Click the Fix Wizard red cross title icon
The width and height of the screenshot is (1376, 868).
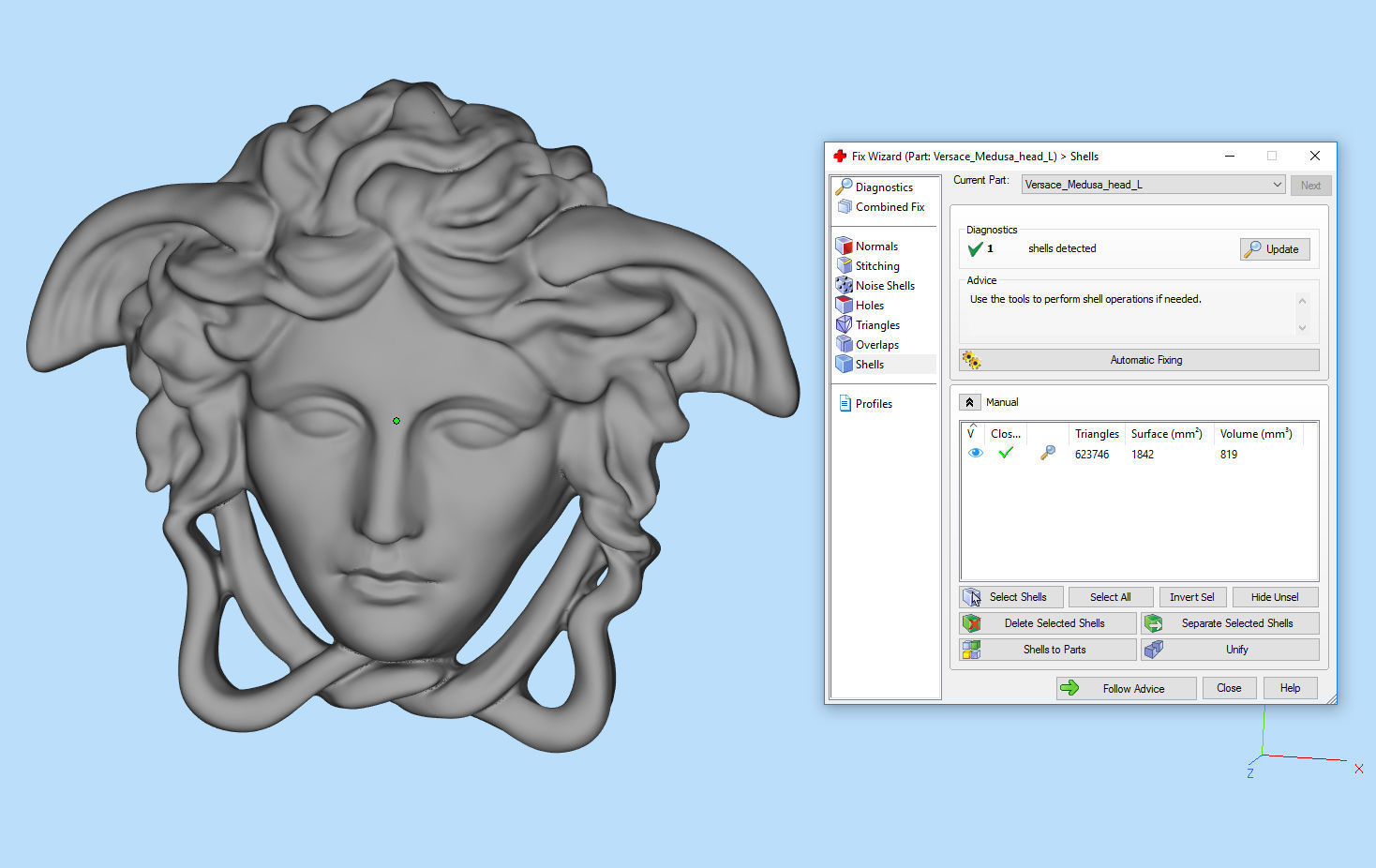[x=840, y=156]
